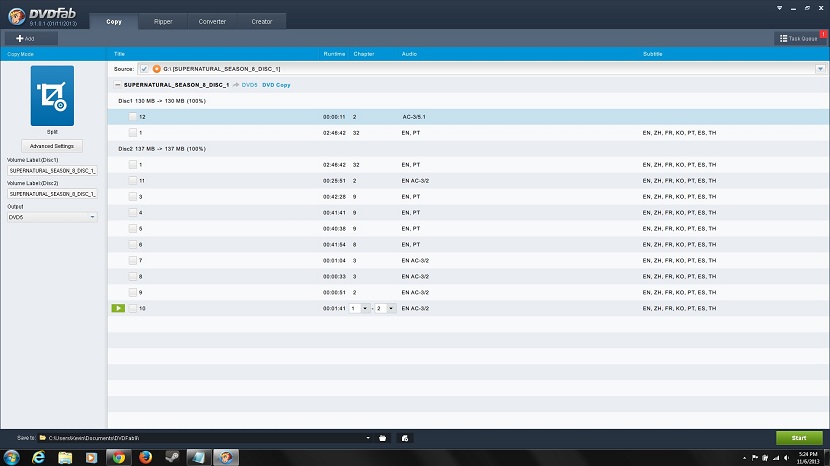Image resolution: width=830 pixels, height=466 pixels.
Task: Click the Volume Label (Disc1) text field
Action: [52, 170]
